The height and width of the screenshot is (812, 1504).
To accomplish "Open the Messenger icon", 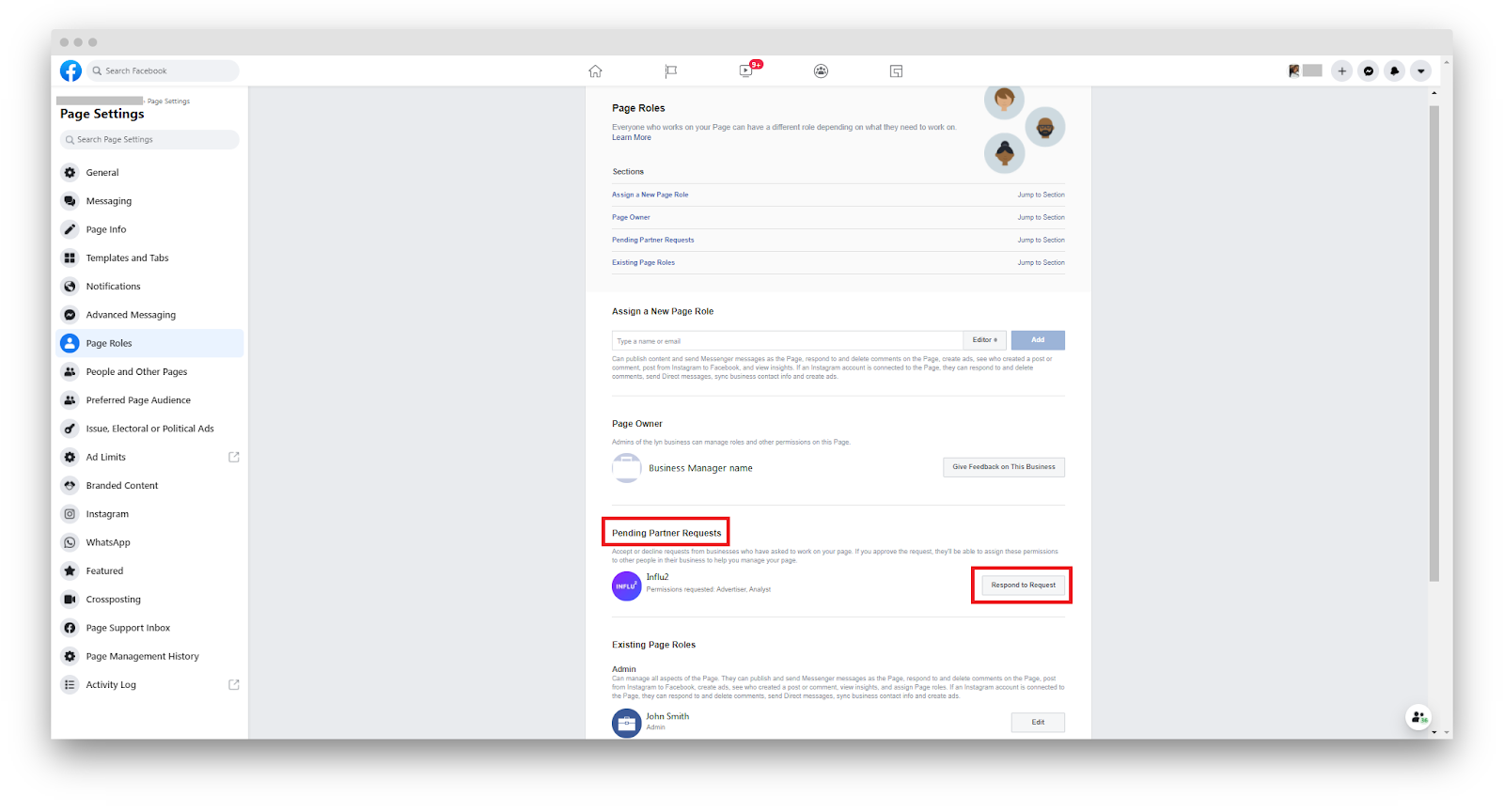I will click(x=1369, y=71).
